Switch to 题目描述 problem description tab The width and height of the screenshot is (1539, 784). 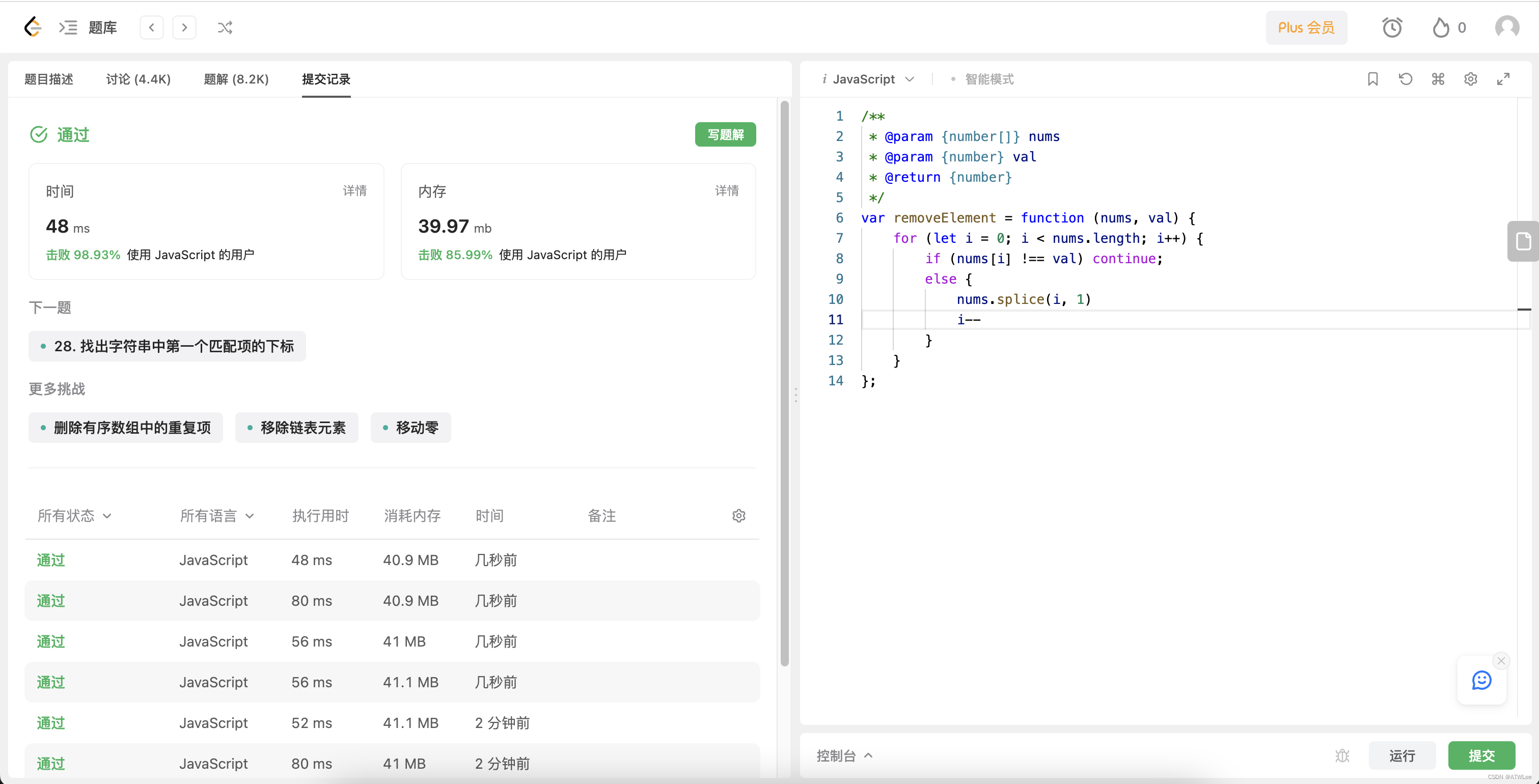50,78
